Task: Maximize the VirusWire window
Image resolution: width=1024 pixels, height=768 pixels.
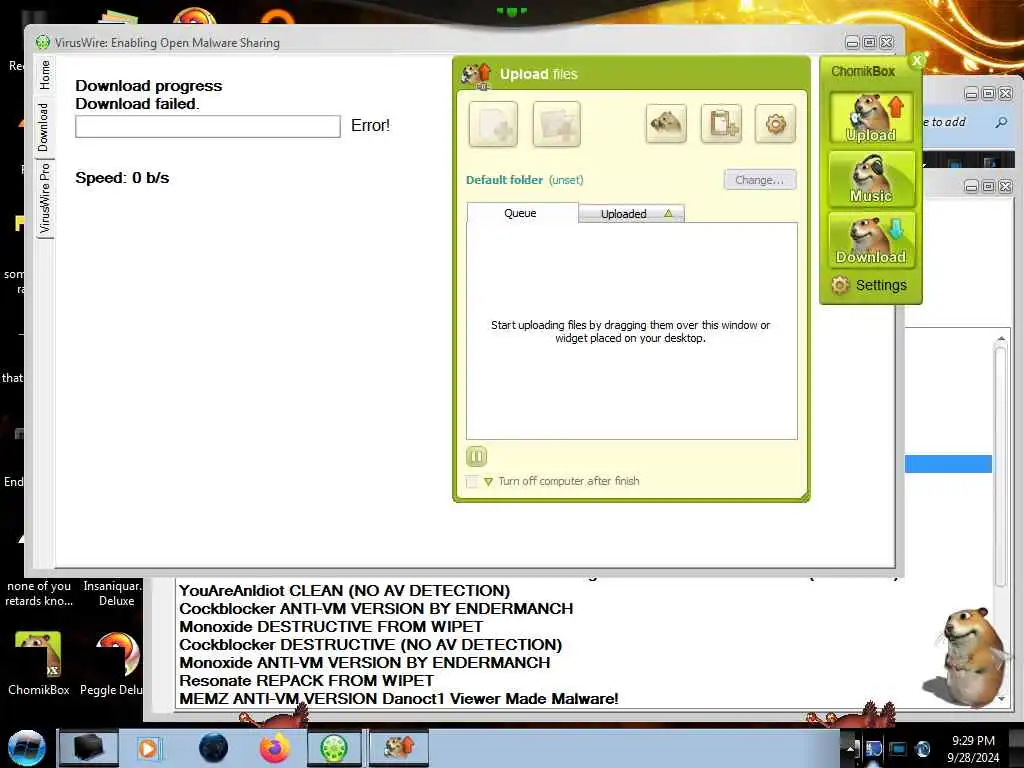Action: pyautogui.click(x=869, y=42)
